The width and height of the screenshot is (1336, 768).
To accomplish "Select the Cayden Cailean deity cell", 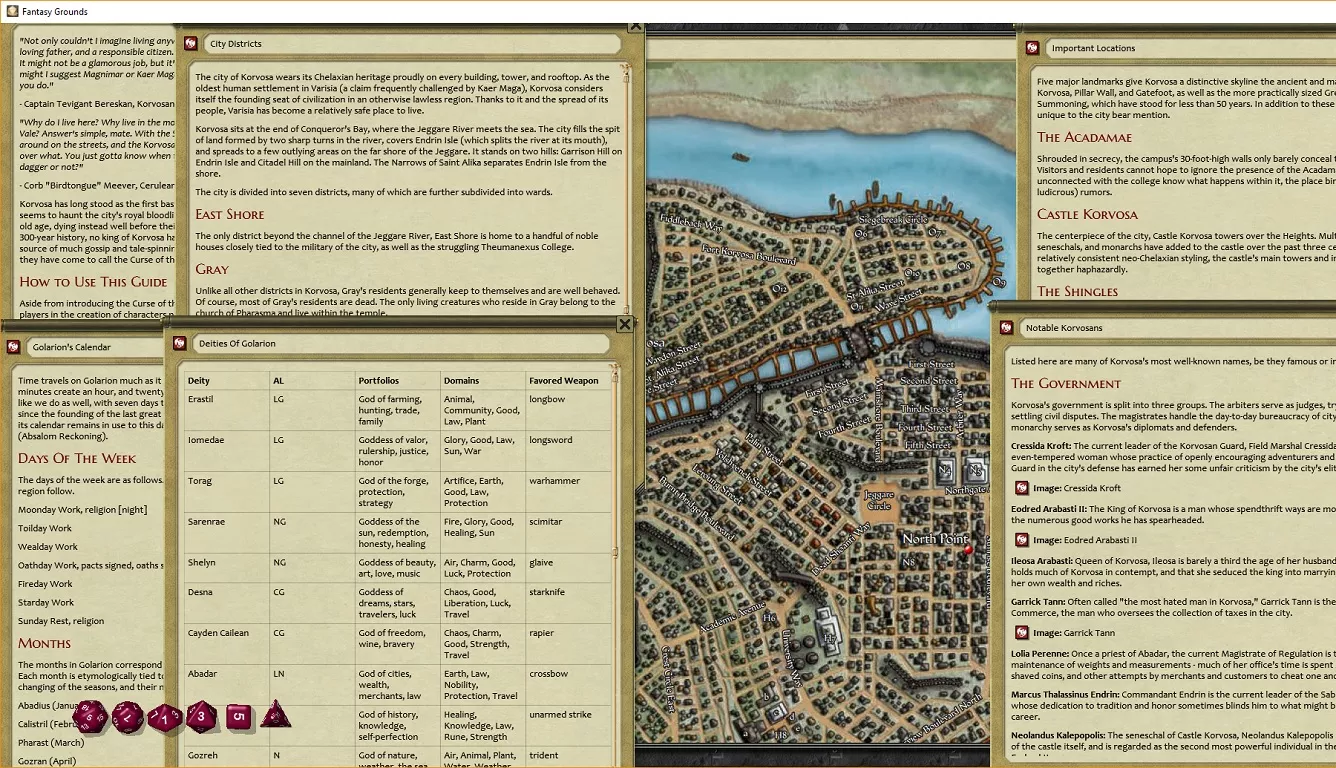I will 226,644.
